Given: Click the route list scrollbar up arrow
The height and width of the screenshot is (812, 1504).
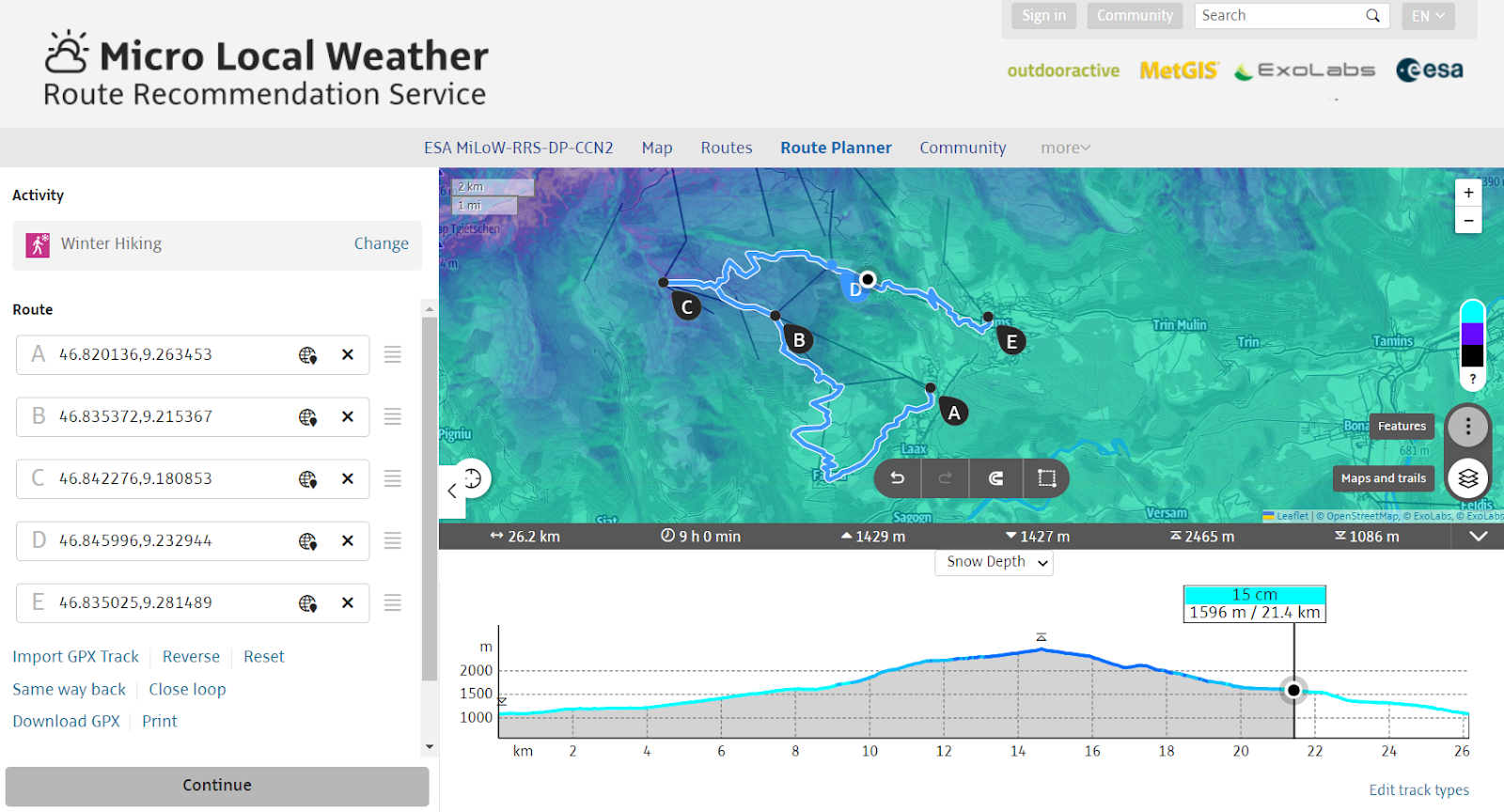Looking at the screenshot, I should point(430,308).
